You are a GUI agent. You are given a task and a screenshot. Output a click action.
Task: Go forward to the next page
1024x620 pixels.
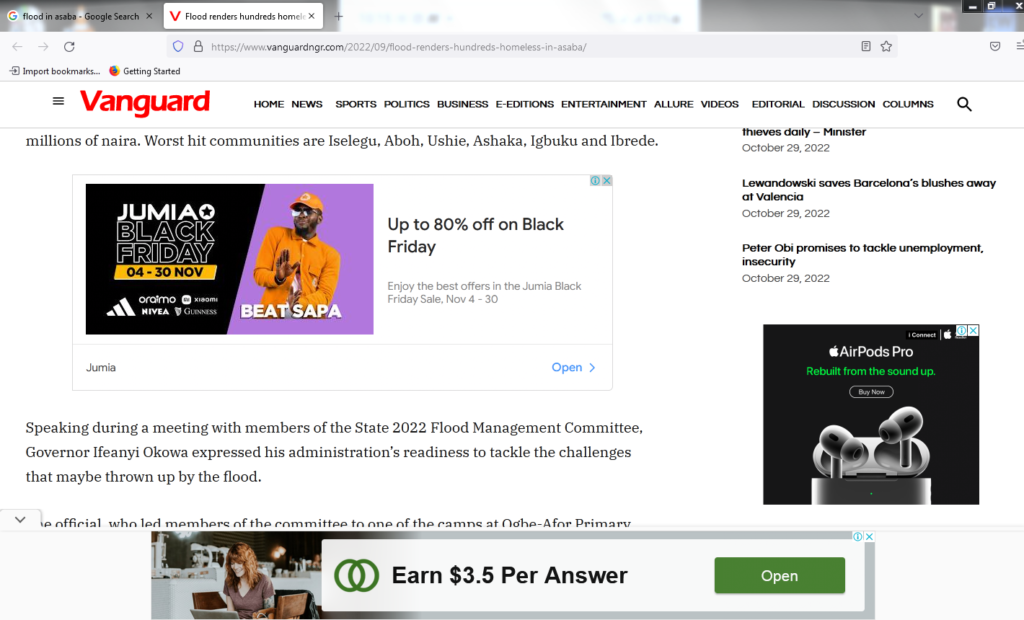[x=43, y=46]
